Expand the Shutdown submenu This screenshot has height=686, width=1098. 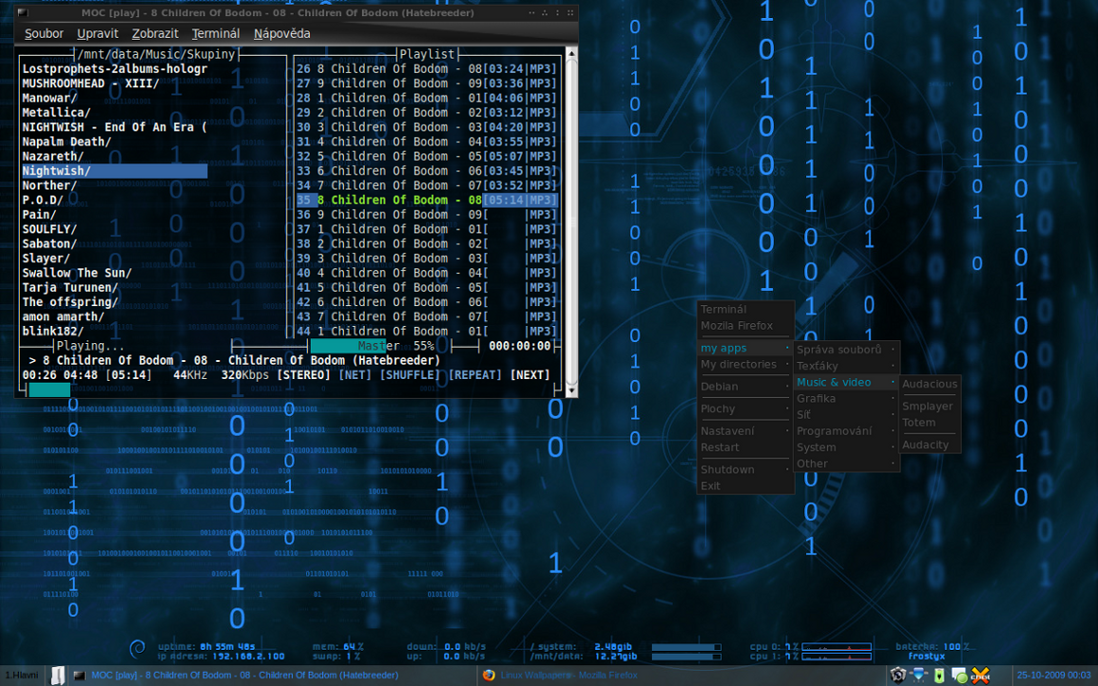point(745,470)
